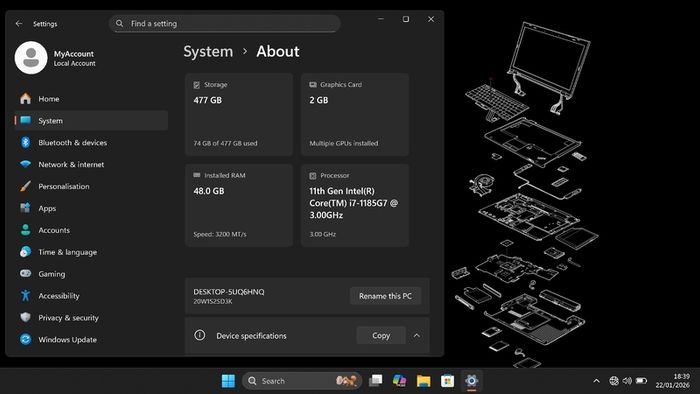
Task: Open Time & language settings
Action: (x=91, y=252)
